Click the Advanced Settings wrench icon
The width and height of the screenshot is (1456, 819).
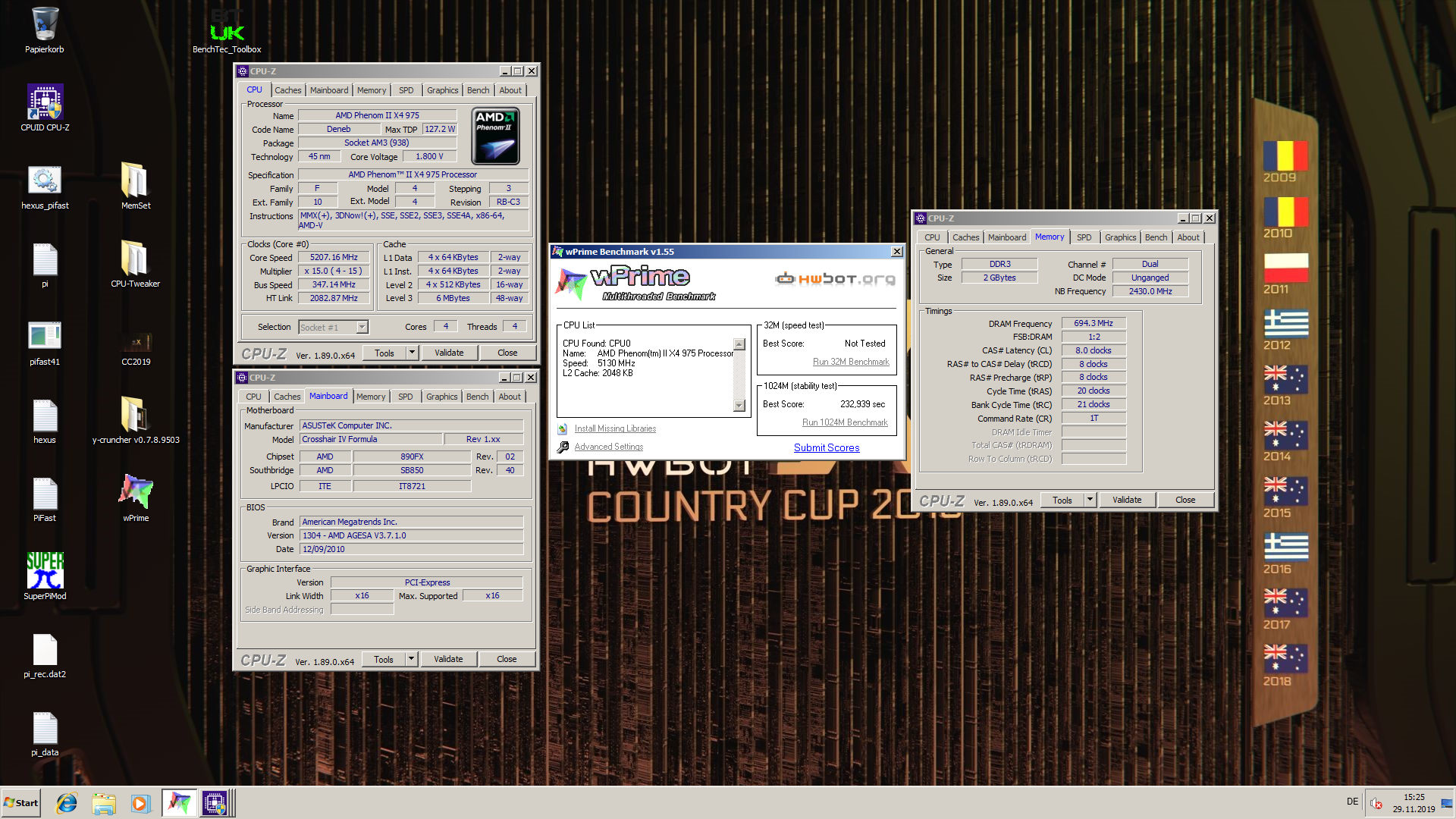563,447
